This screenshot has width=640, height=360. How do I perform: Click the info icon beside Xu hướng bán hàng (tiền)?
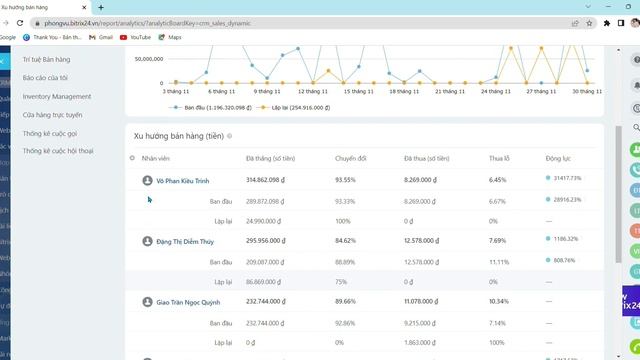229,136
